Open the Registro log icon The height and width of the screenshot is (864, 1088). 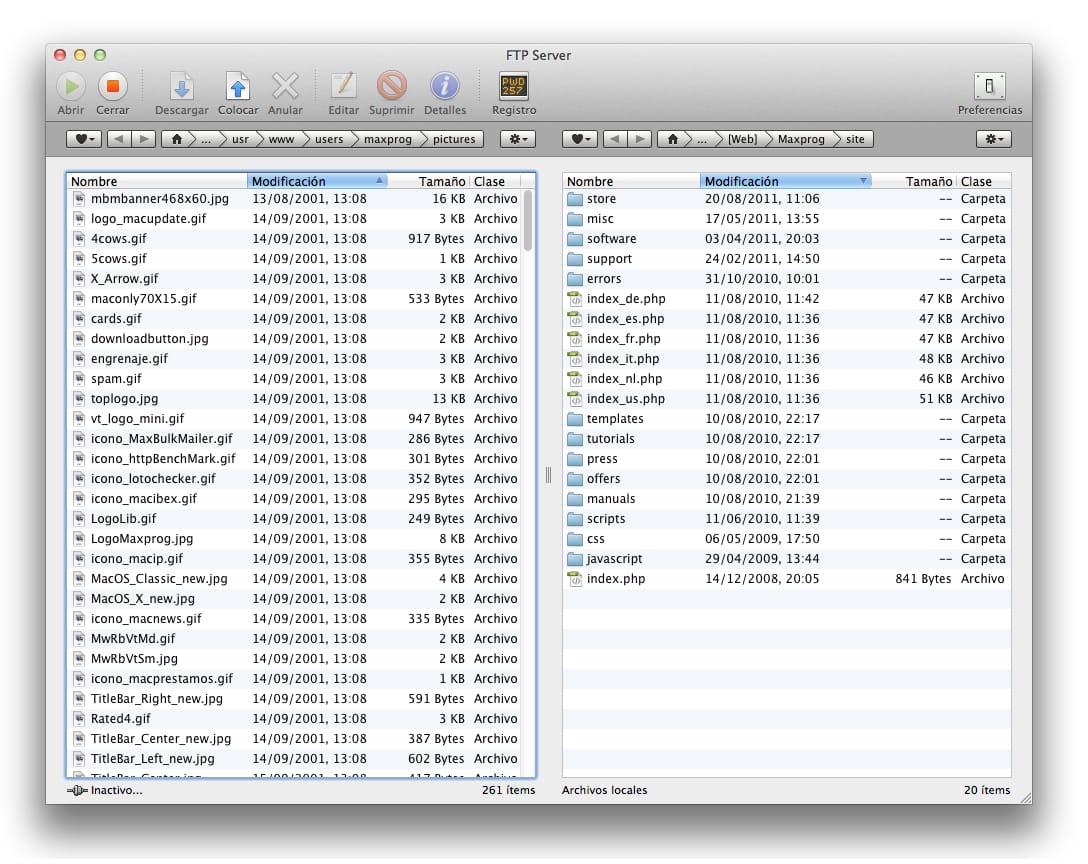(x=514, y=86)
